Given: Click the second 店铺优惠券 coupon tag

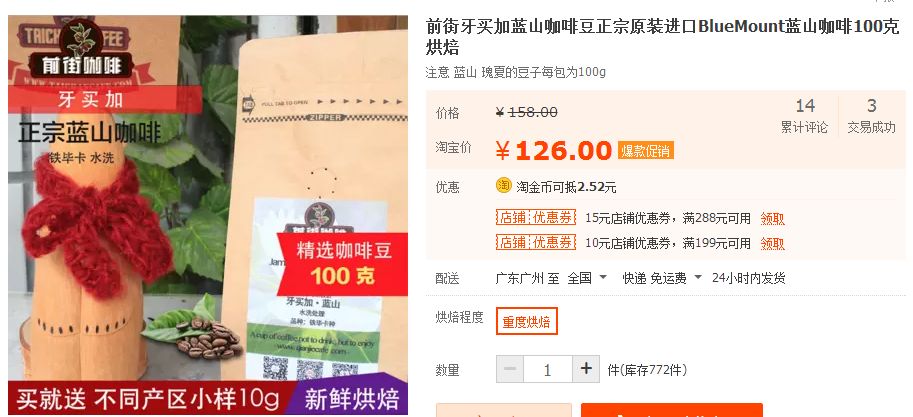Looking at the screenshot, I should (536, 242).
